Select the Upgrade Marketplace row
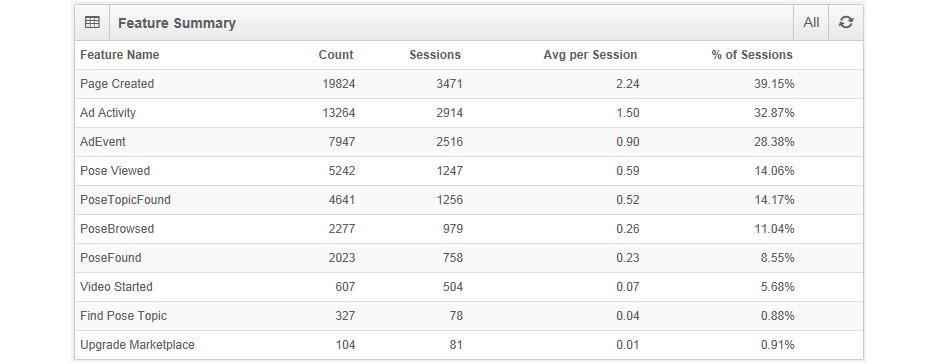Image resolution: width=940 pixels, height=364 pixels. pos(469,345)
